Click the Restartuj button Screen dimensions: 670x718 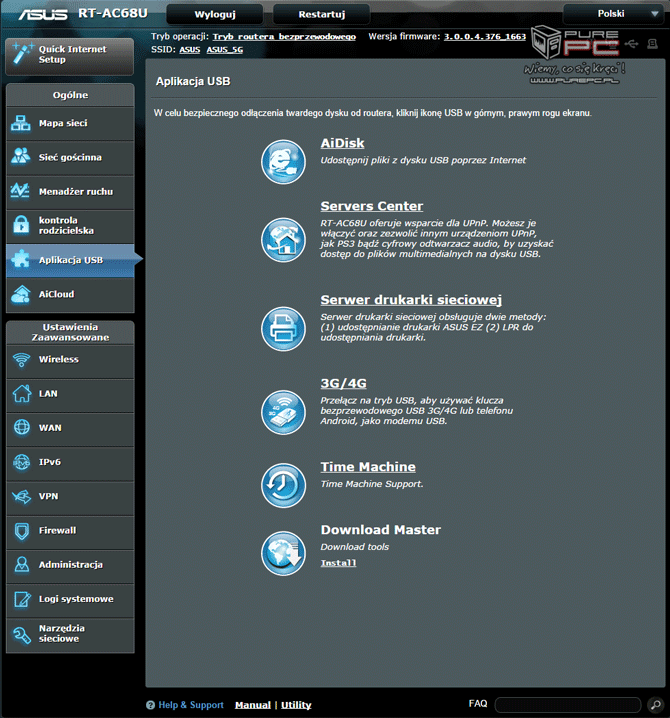(x=321, y=14)
